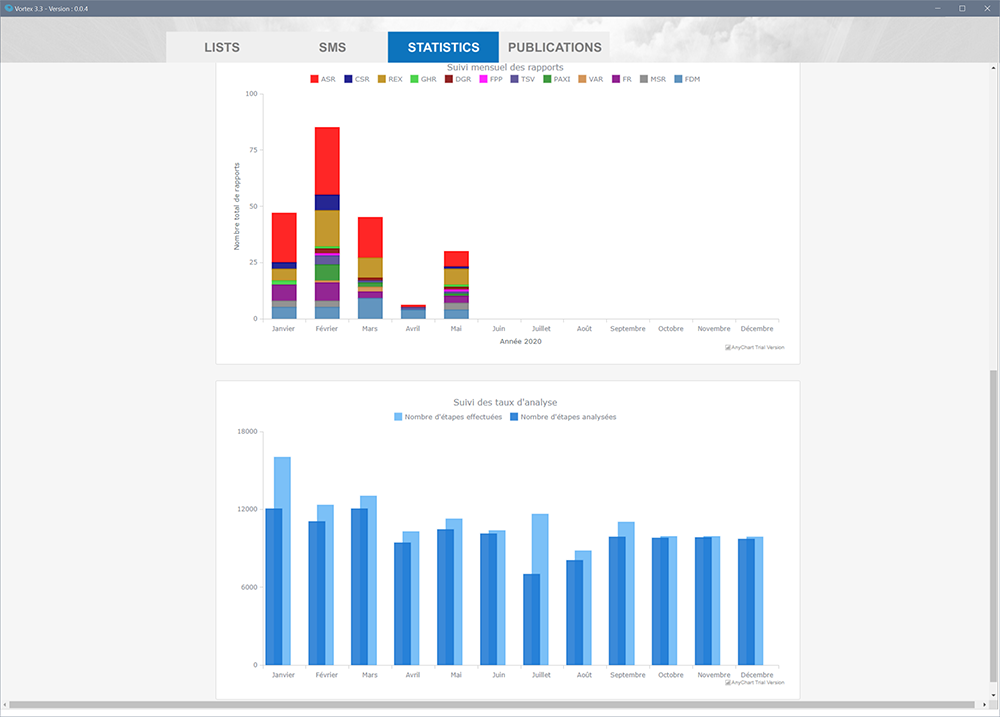Screen dimensions: 1000x717
Task: Click the AnyChart Trial Version link in top chart
Action: (755, 347)
